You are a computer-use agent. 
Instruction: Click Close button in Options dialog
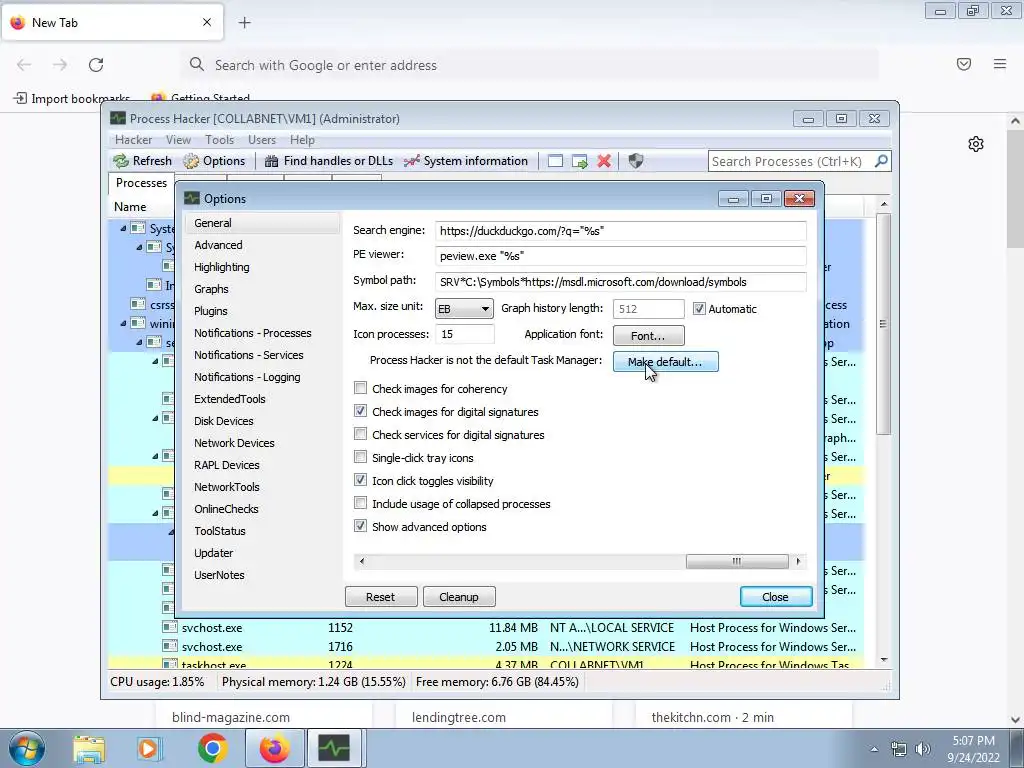pos(776,597)
